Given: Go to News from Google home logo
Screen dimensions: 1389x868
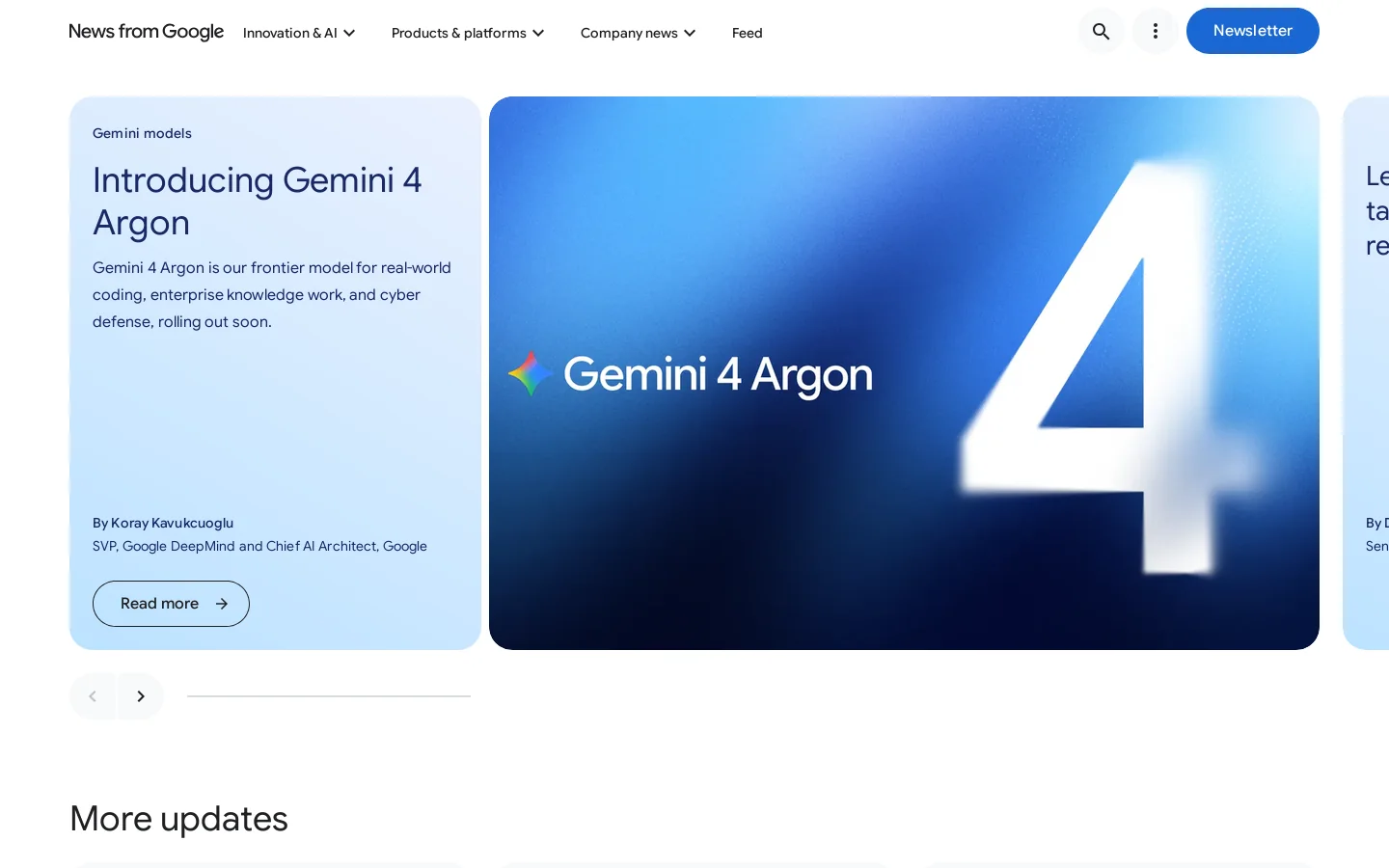Looking at the screenshot, I should (147, 32).
